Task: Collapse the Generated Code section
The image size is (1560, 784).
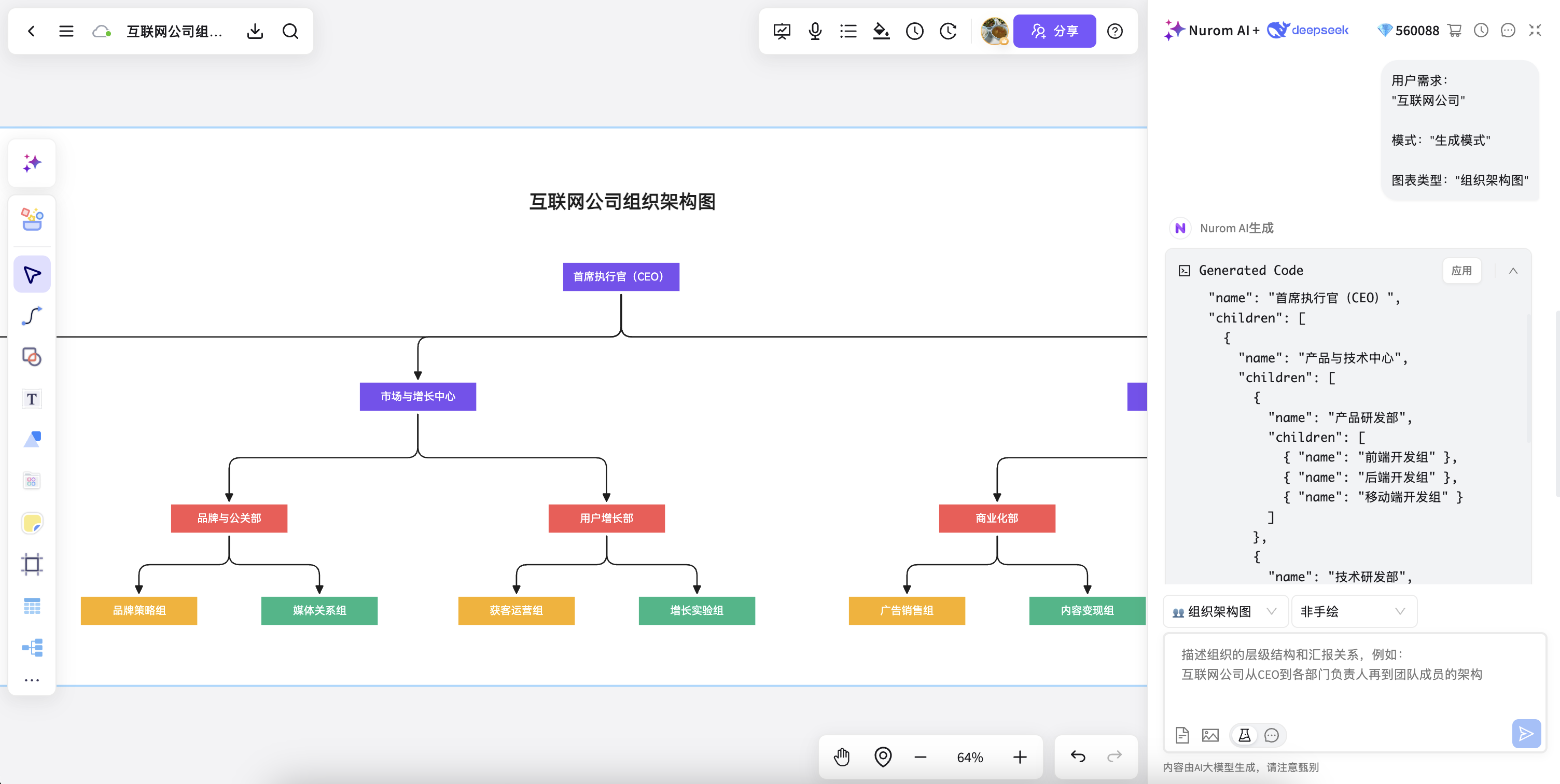Action: click(1513, 271)
